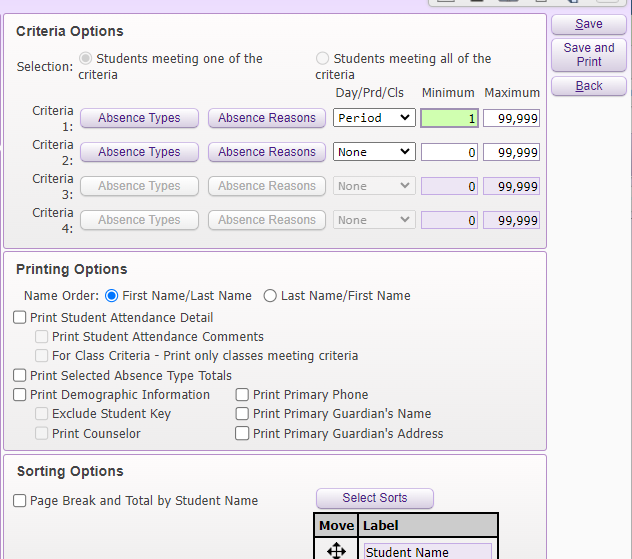The height and width of the screenshot is (559, 632).
Task: Open Absence Reasons for Criteria 1
Action: (x=267, y=118)
